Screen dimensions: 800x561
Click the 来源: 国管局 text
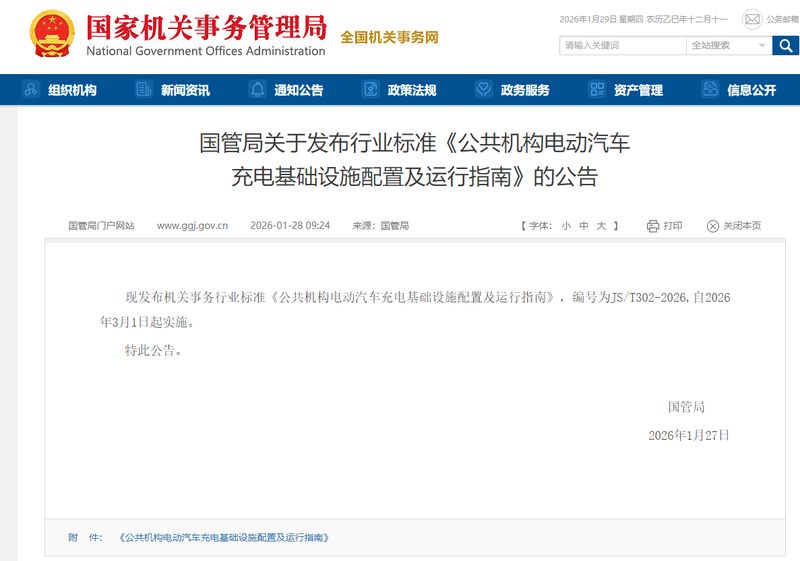[381, 225]
